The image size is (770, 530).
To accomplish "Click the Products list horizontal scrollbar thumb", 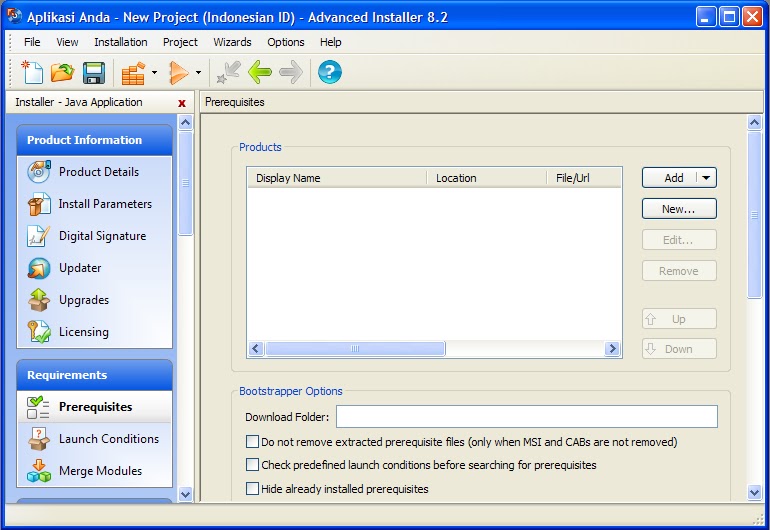I will (x=355, y=349).
